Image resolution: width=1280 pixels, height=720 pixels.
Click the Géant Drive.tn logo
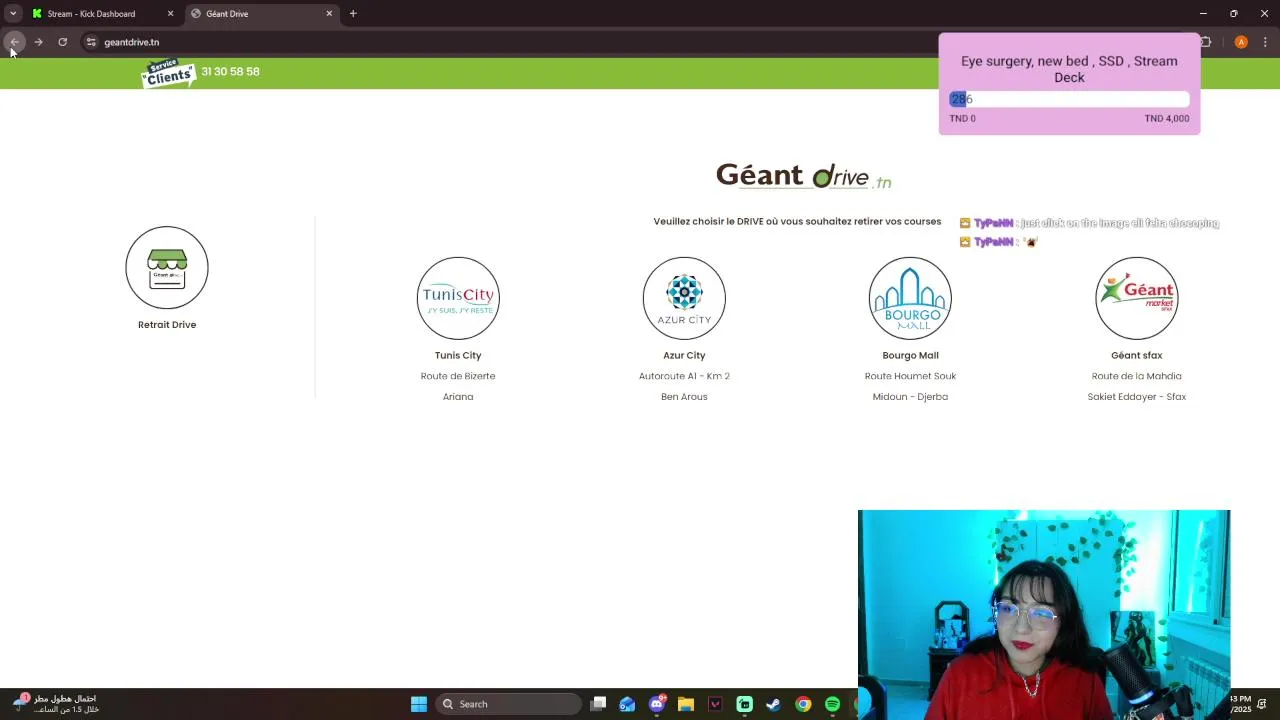point(803,176)
